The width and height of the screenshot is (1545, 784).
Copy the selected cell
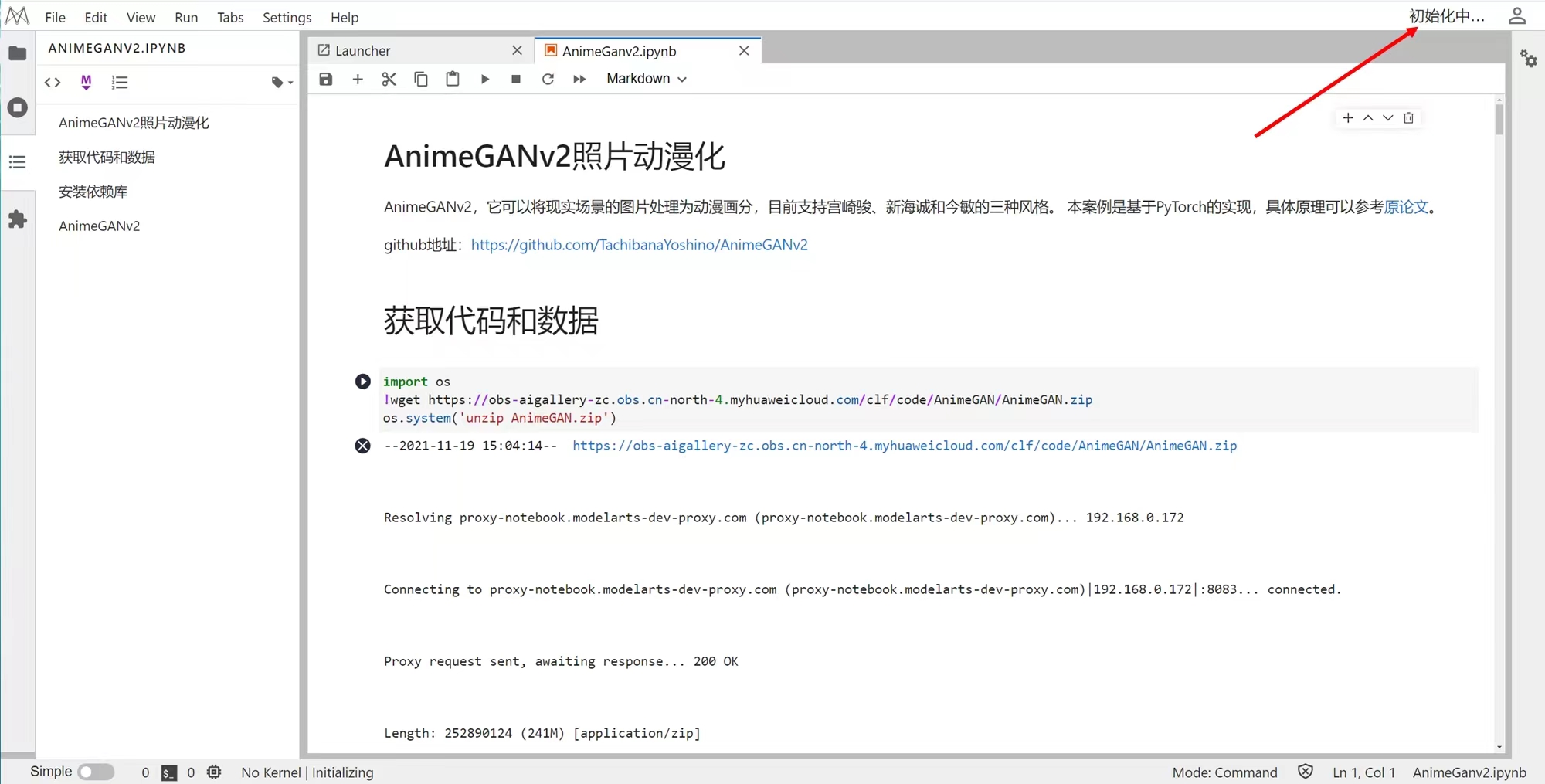tap(420, 79)
